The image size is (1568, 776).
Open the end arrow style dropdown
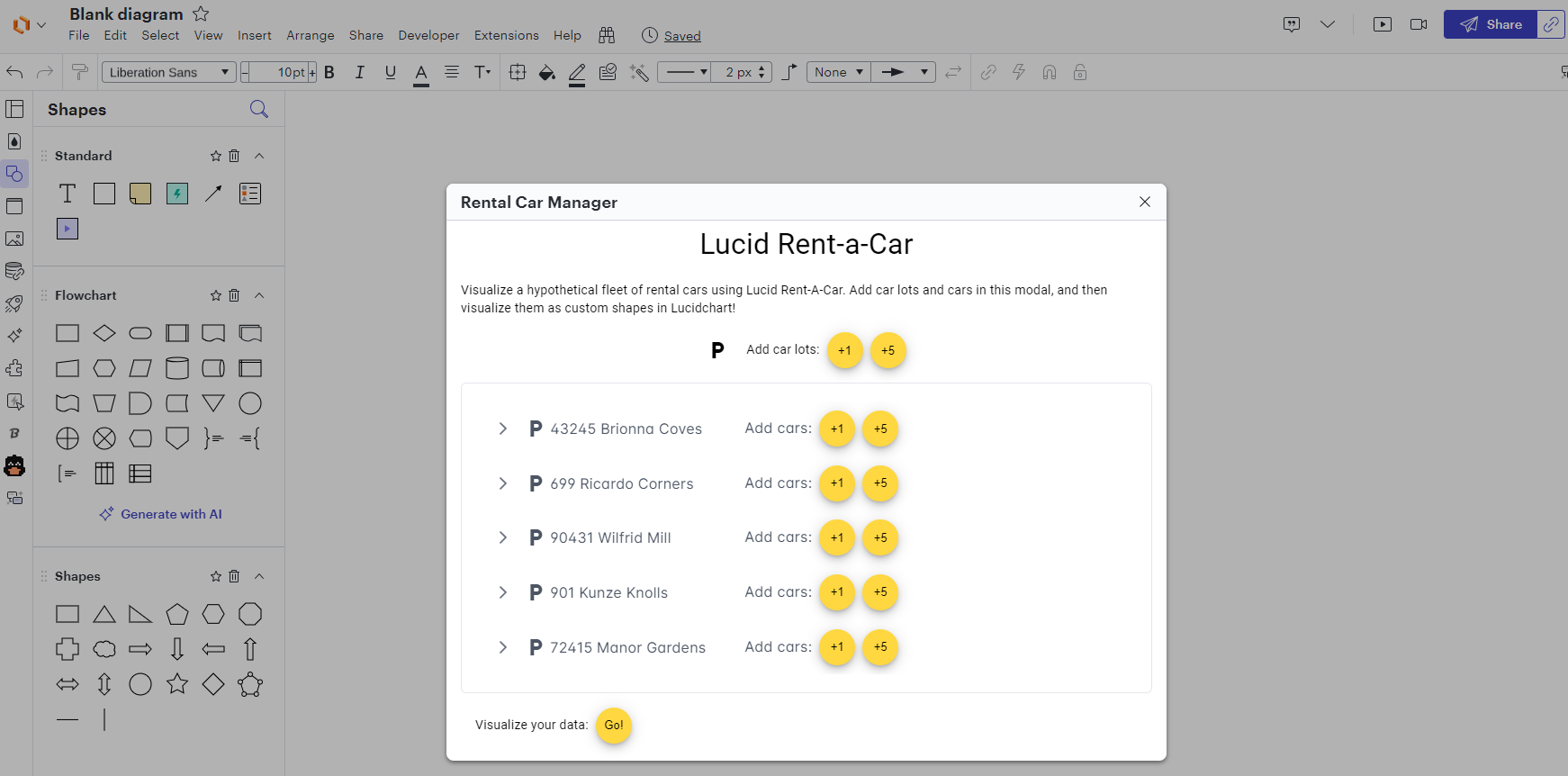pos(904,72)
